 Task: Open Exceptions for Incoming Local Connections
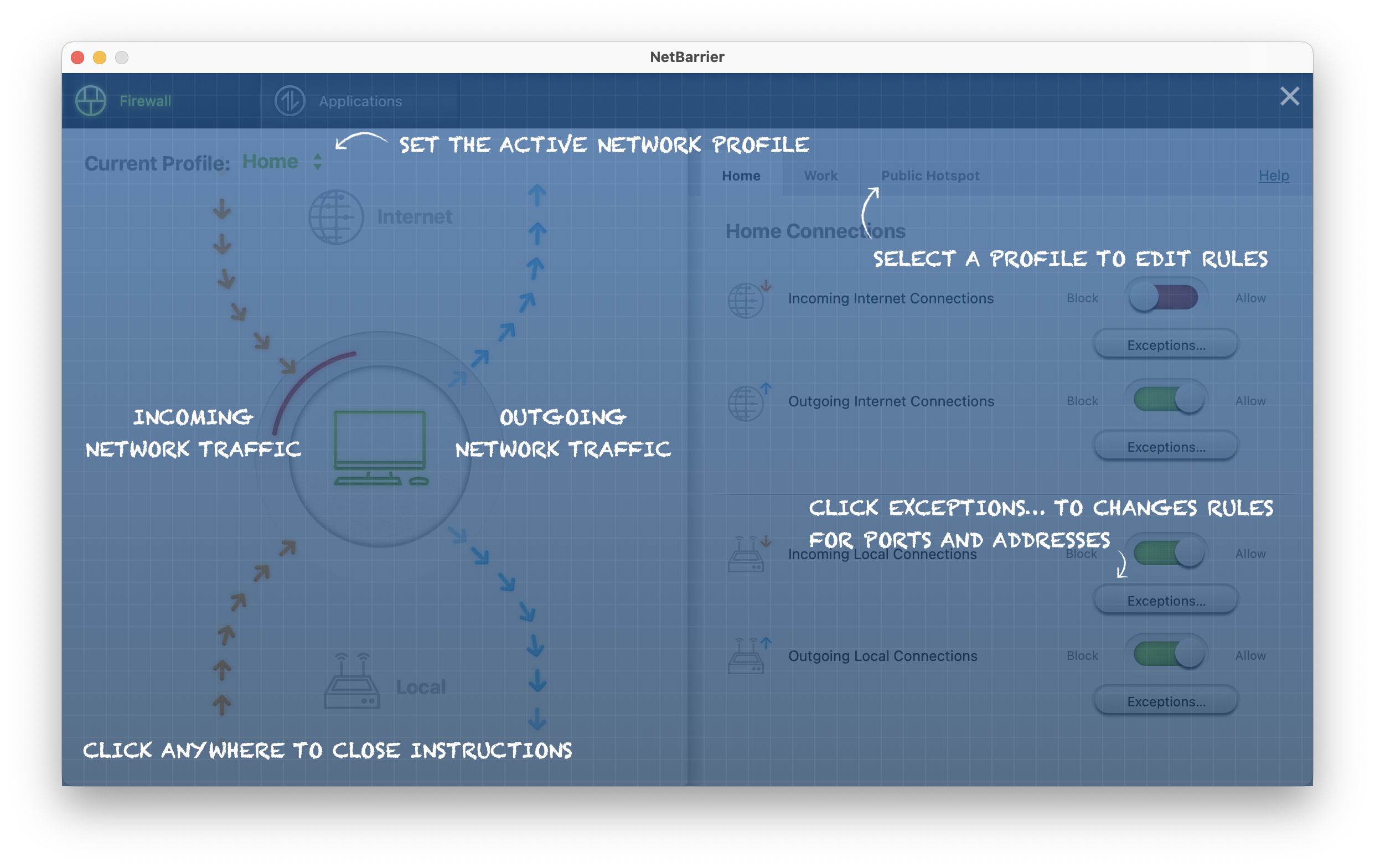click(x=1165, y=601)
